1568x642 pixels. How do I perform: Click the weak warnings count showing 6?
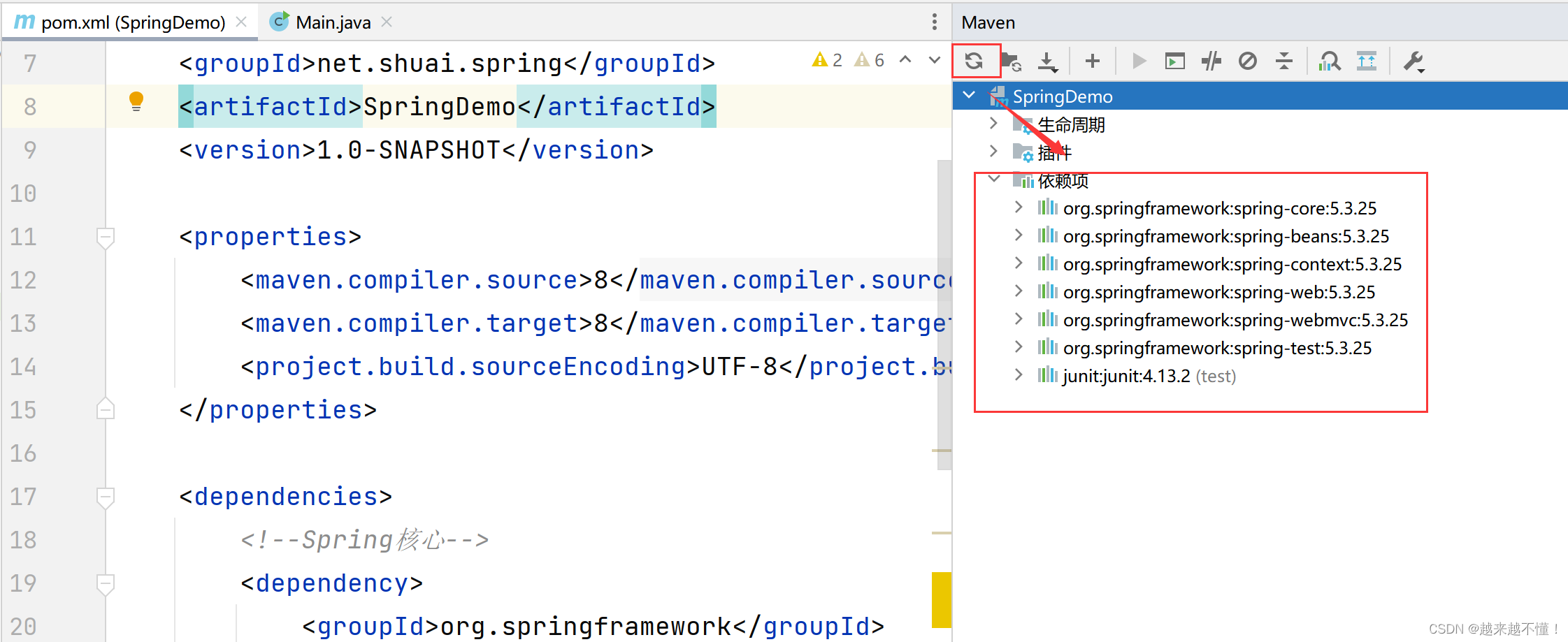(x=870, y=60)
